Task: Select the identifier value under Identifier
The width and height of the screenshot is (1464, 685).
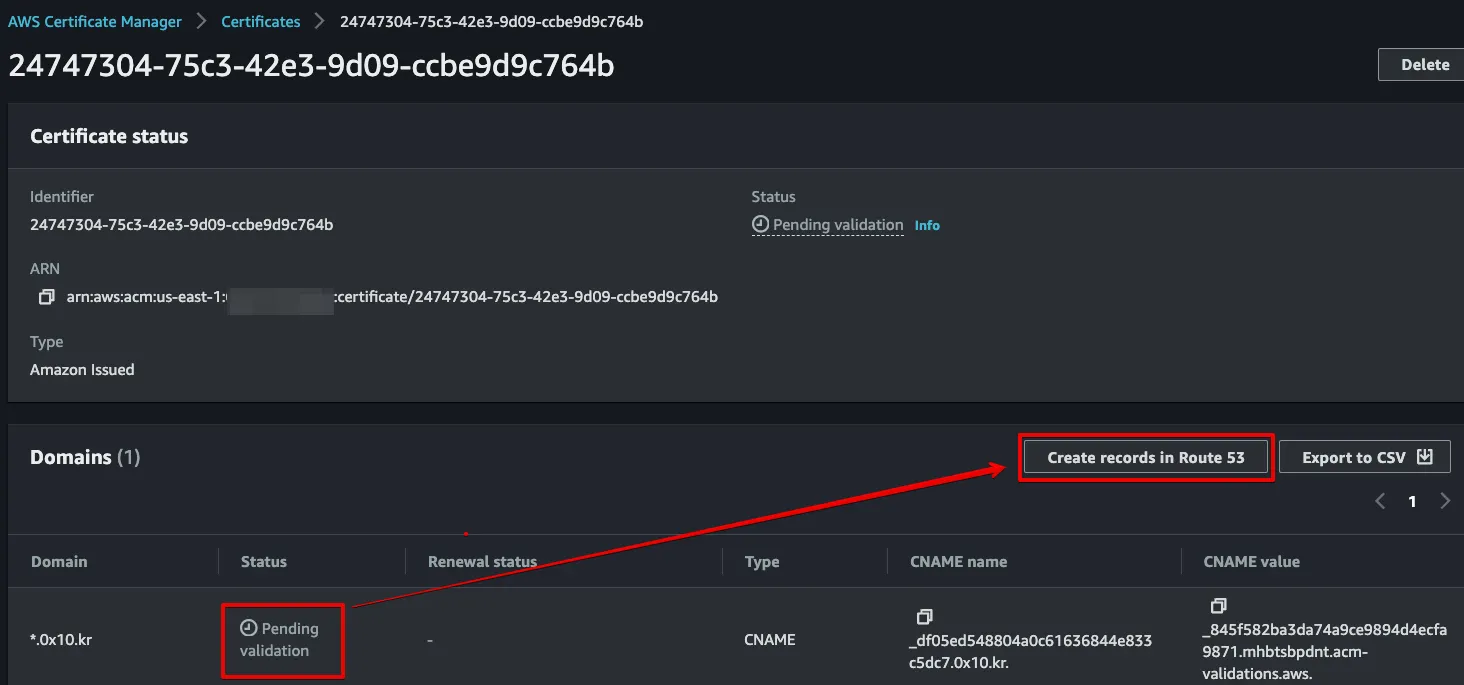Action: [182, 225]
